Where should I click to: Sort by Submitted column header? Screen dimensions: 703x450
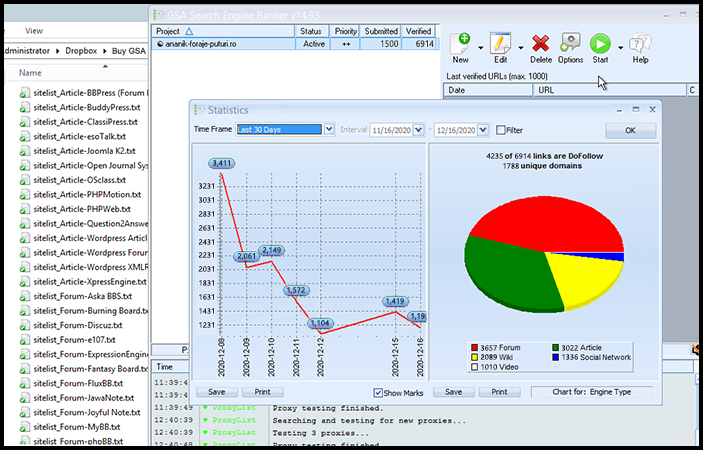pos(381,31)
